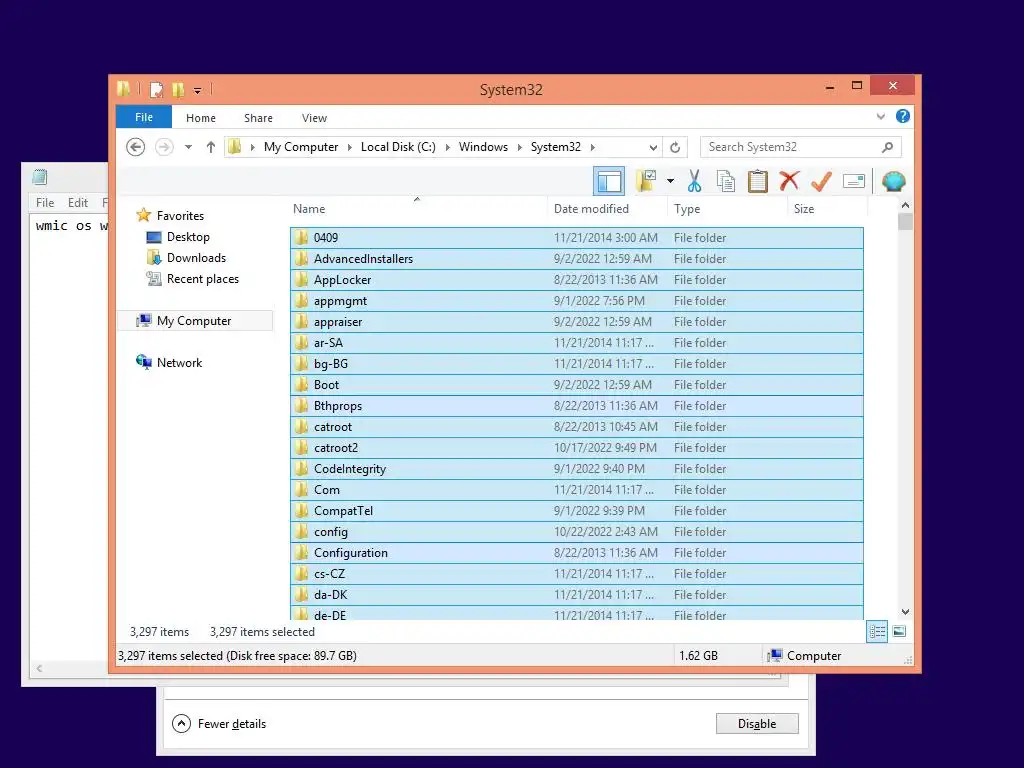Click the E-mail envelope toolbar icon
The width and height of the screenshot is (1024, 768).
[854, 181]
